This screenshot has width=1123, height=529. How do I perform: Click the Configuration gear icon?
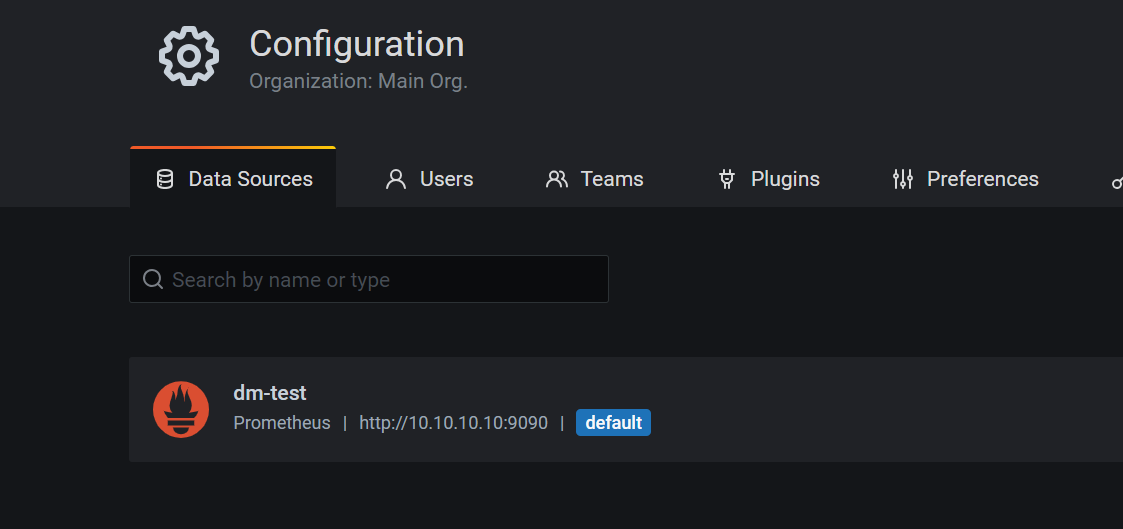(188, 56)
